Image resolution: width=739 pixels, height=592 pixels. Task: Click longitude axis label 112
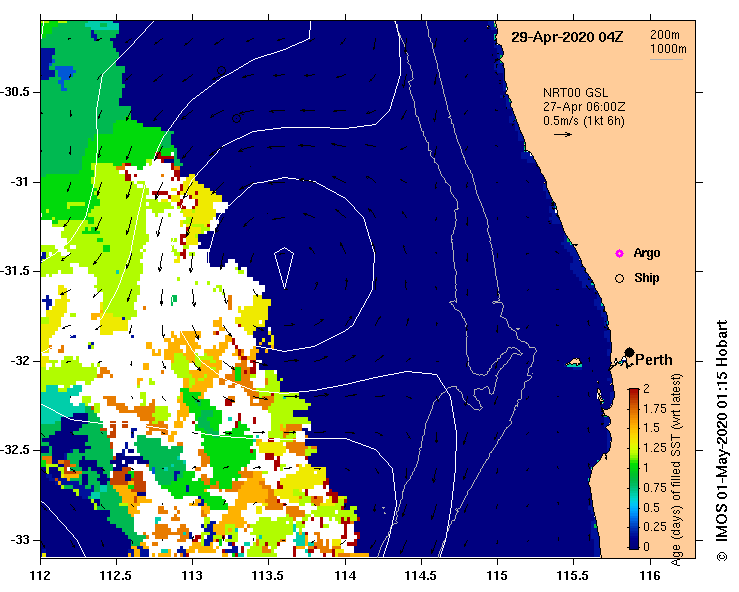coord(40,576)
